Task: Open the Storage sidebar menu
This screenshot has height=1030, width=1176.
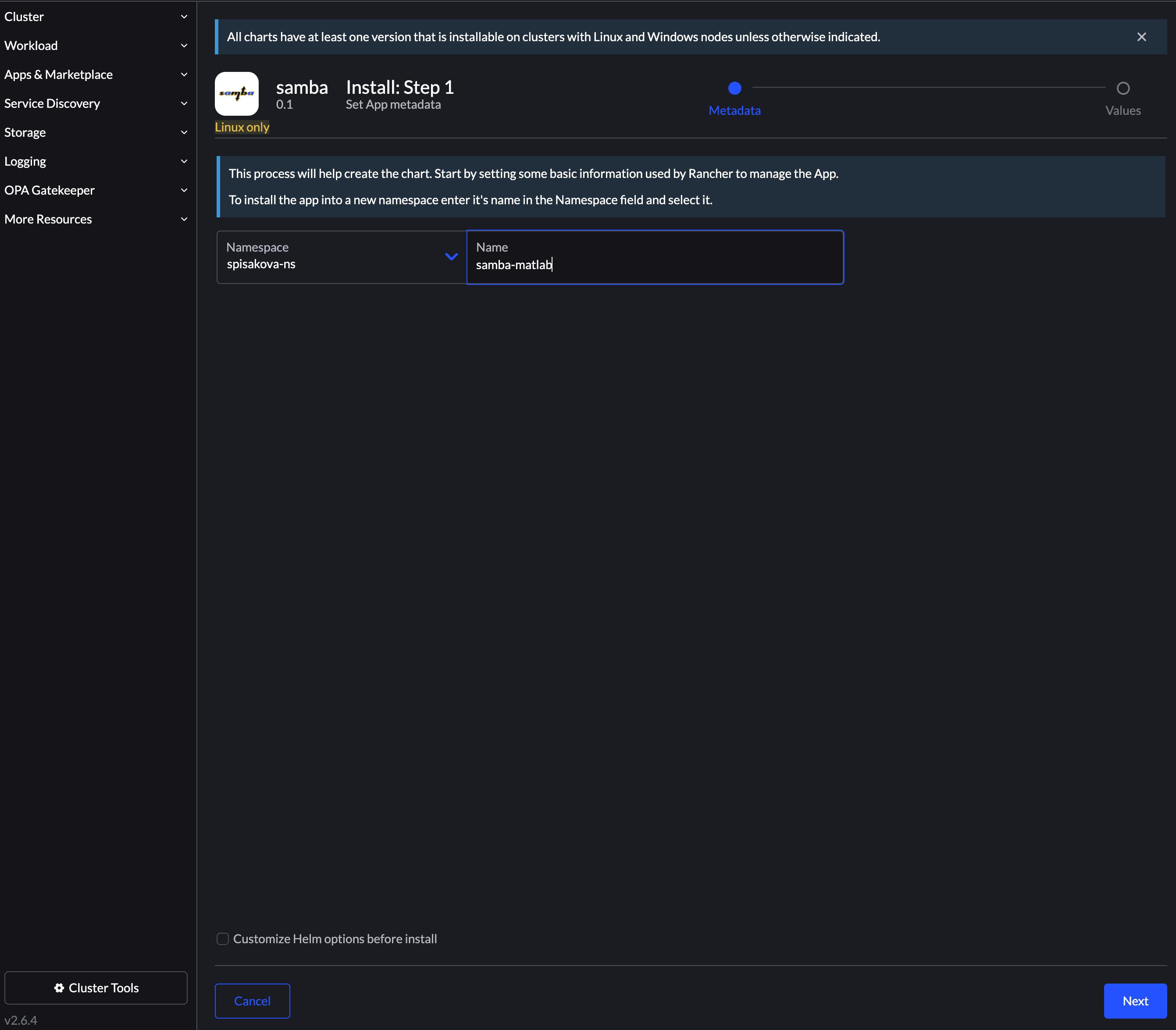Action: [25, 132]
